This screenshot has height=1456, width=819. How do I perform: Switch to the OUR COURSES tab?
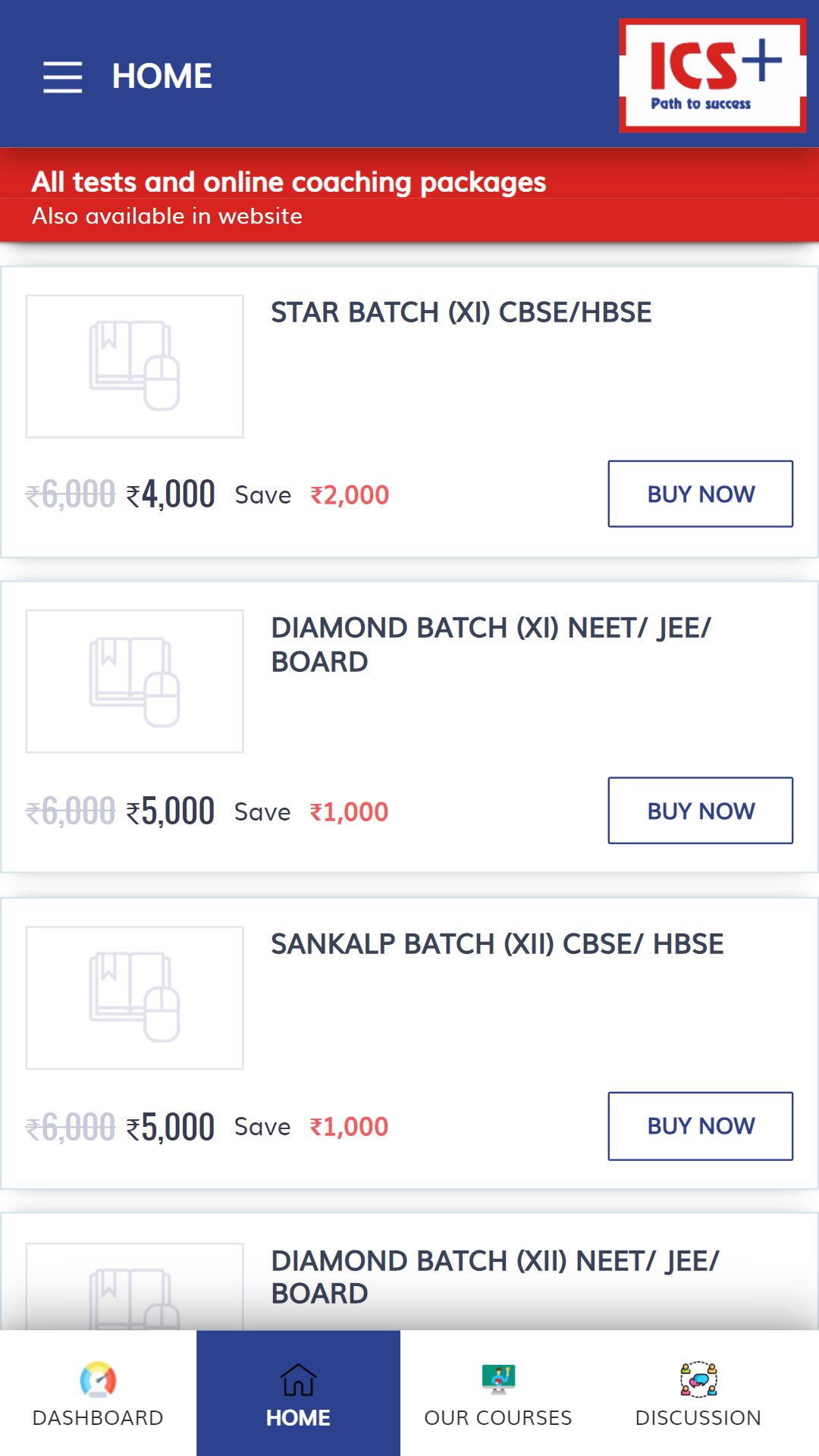pos(498,1393)
